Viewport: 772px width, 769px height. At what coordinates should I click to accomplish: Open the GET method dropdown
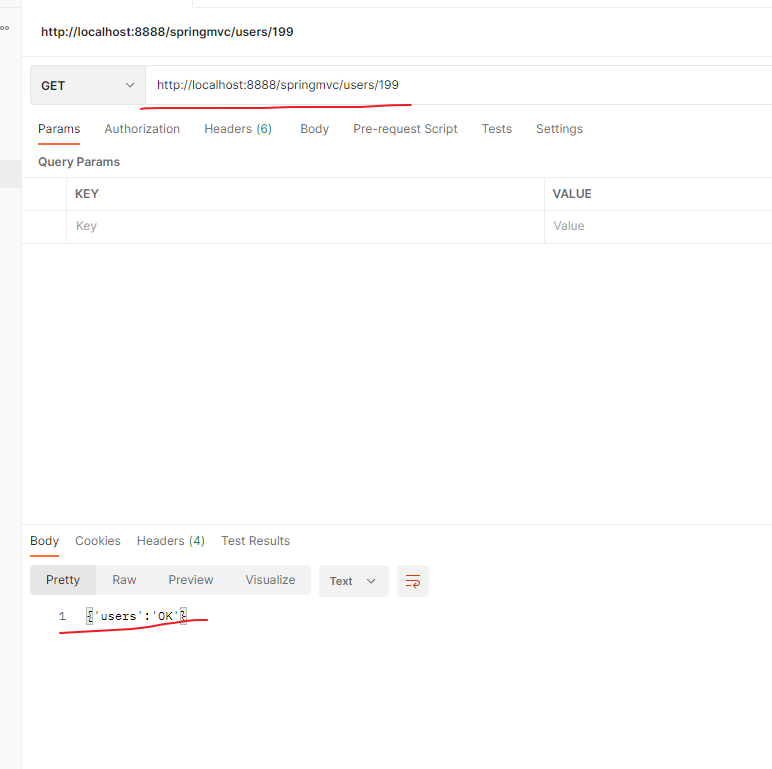[87, 86]
